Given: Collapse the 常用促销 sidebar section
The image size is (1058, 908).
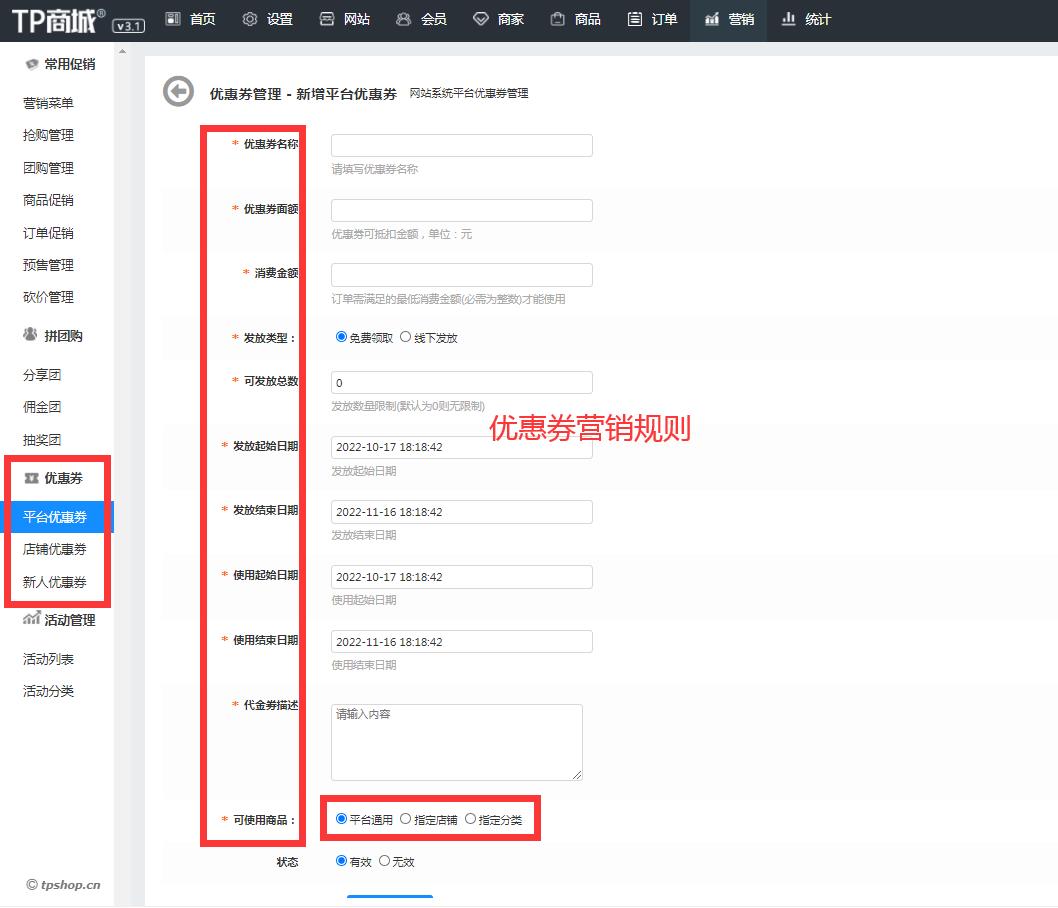Looking at the screenshot, I should click(60, 64).
